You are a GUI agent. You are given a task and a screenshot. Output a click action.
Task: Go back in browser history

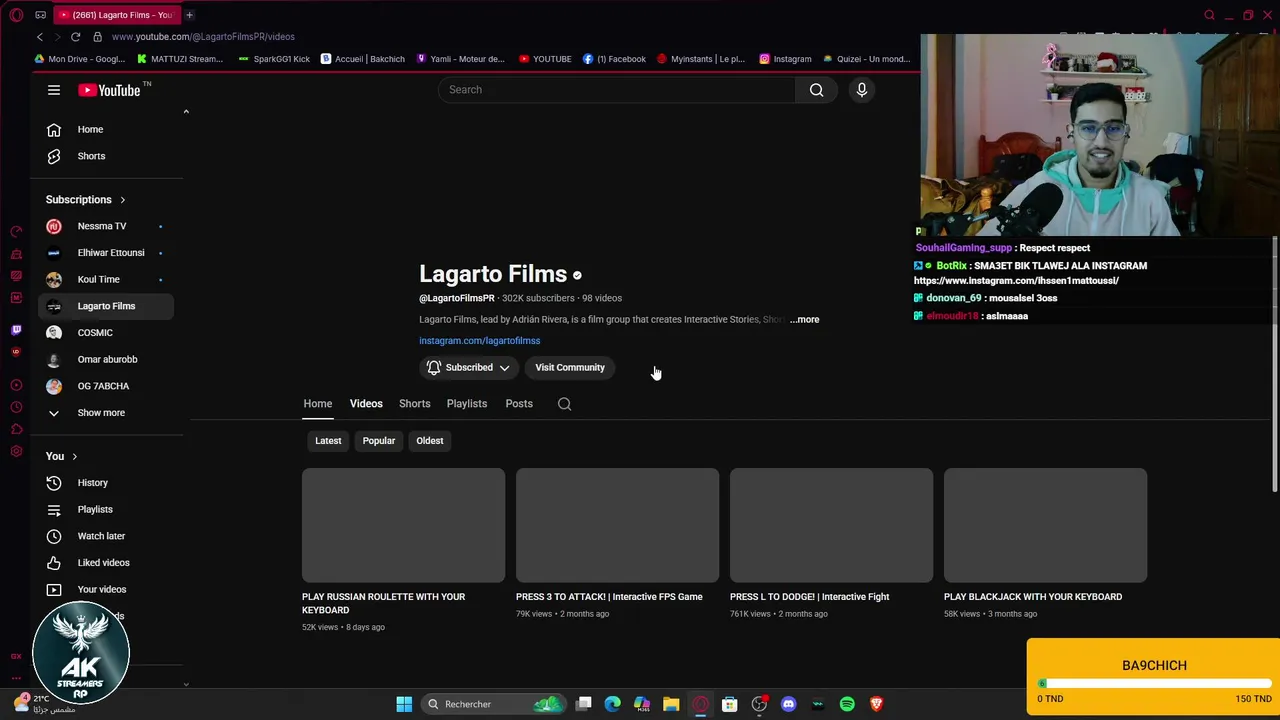point(40,37)
